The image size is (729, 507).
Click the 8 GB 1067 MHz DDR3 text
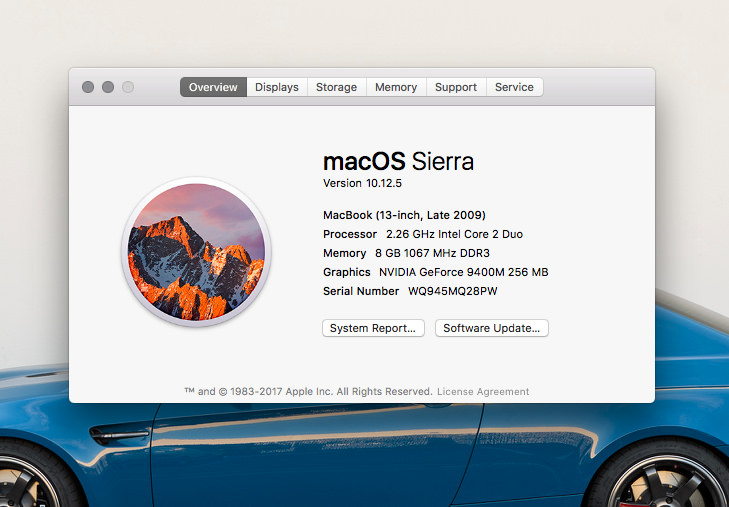point(432,253)
